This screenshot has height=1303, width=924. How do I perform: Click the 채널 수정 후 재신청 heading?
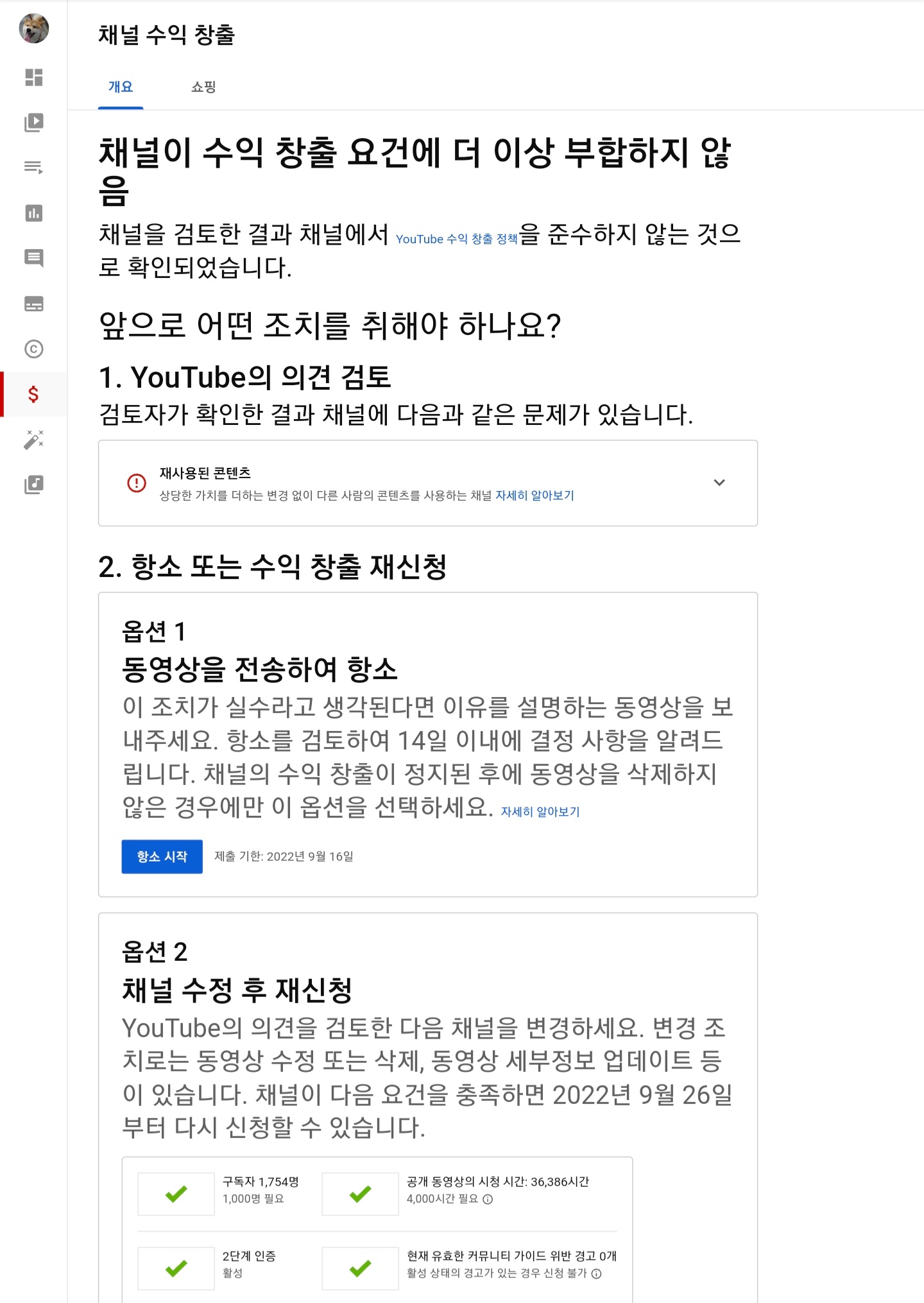[237, 990]
